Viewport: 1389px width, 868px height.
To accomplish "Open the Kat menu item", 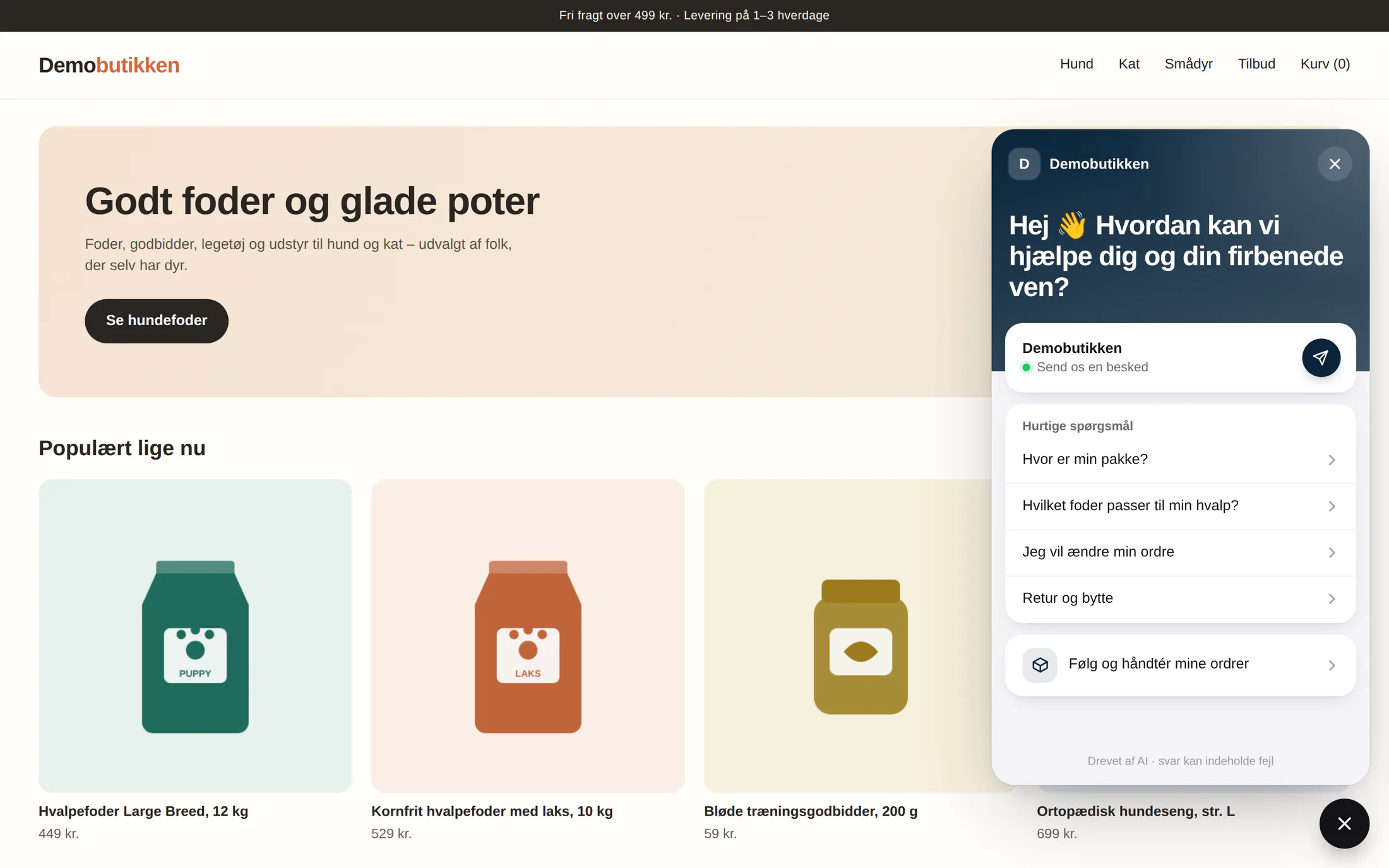I will pyautogui.click(x=1129, y=64).
